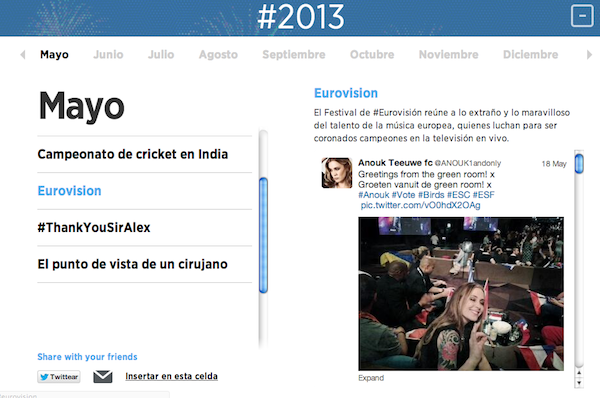Click tweet panel scroll down arrow
Image resolution: width=600 pixels, height=398 pixels.
coord(579,382)
